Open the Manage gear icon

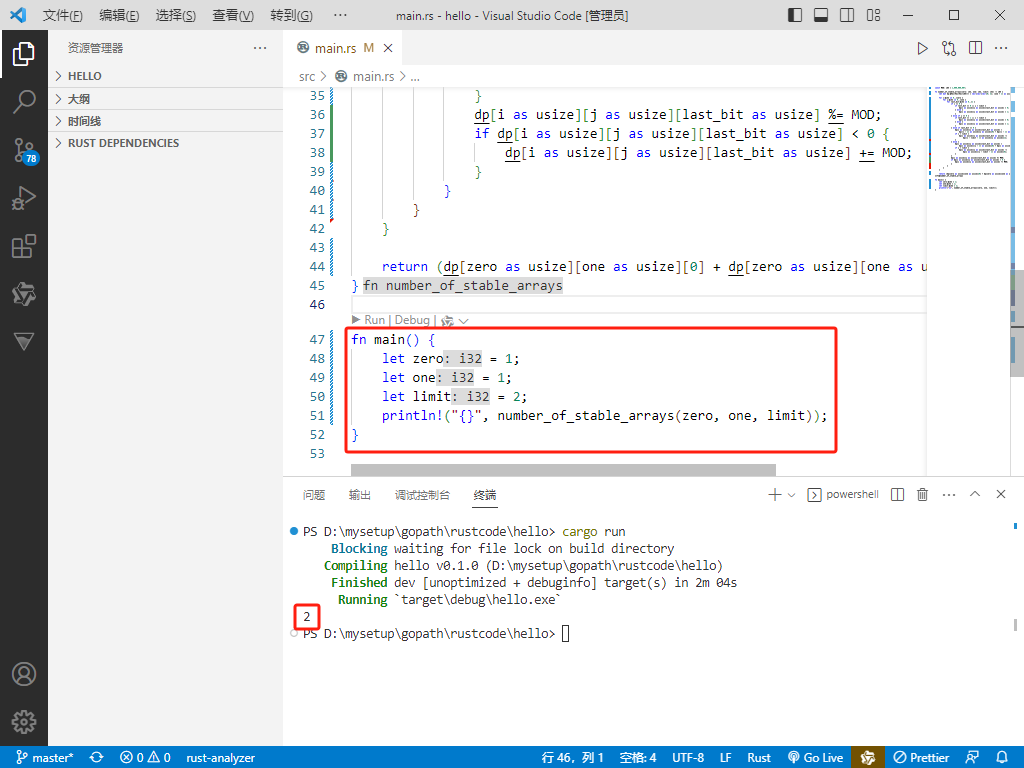point(24,722)
